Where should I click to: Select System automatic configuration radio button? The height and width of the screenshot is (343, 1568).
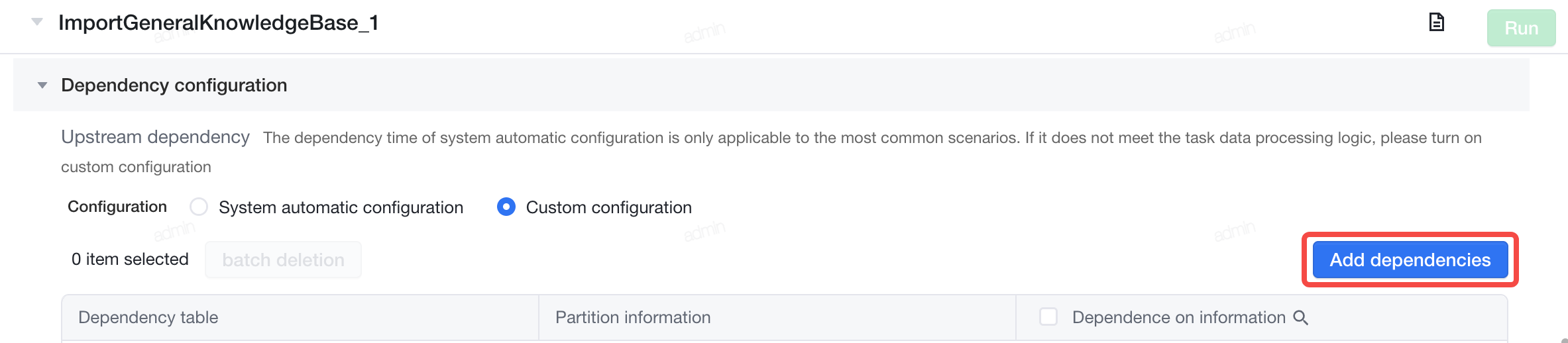click(x=199, y=207)
